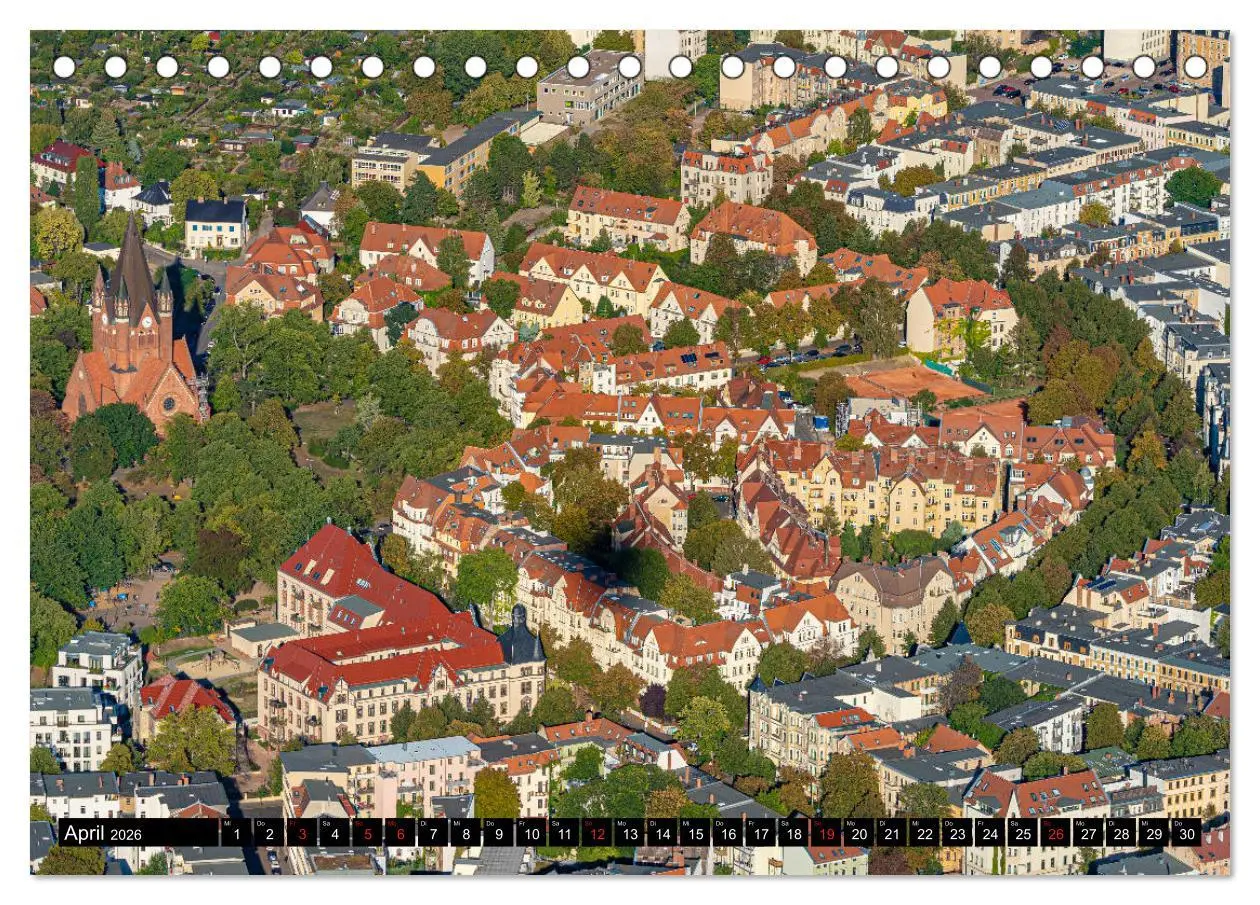Select day 7 in the calendar strip
1260x905 pixels.
click(x=433, y=833)
